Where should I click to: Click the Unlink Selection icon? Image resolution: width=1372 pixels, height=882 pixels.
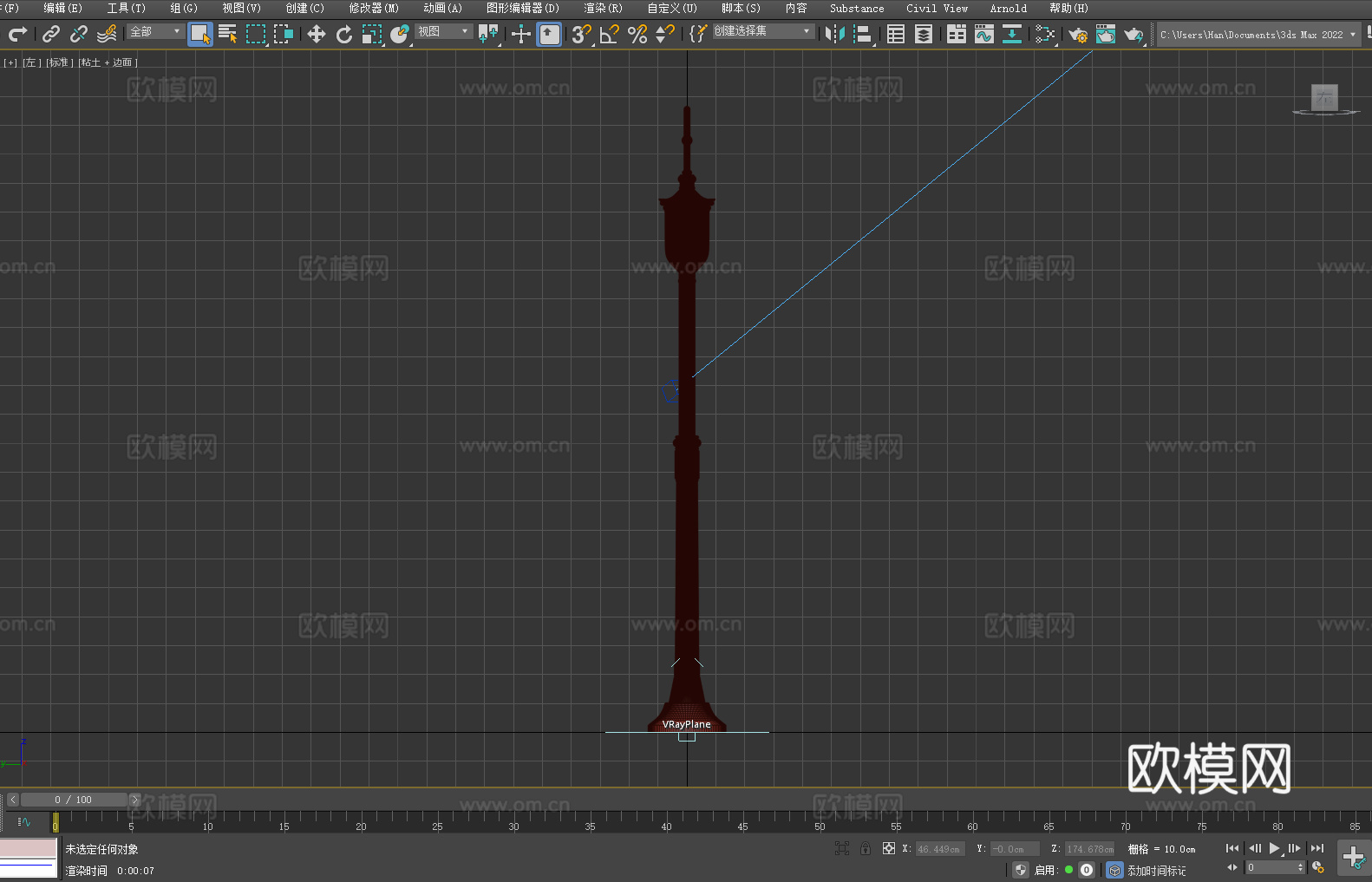click(x=79, y=35)
